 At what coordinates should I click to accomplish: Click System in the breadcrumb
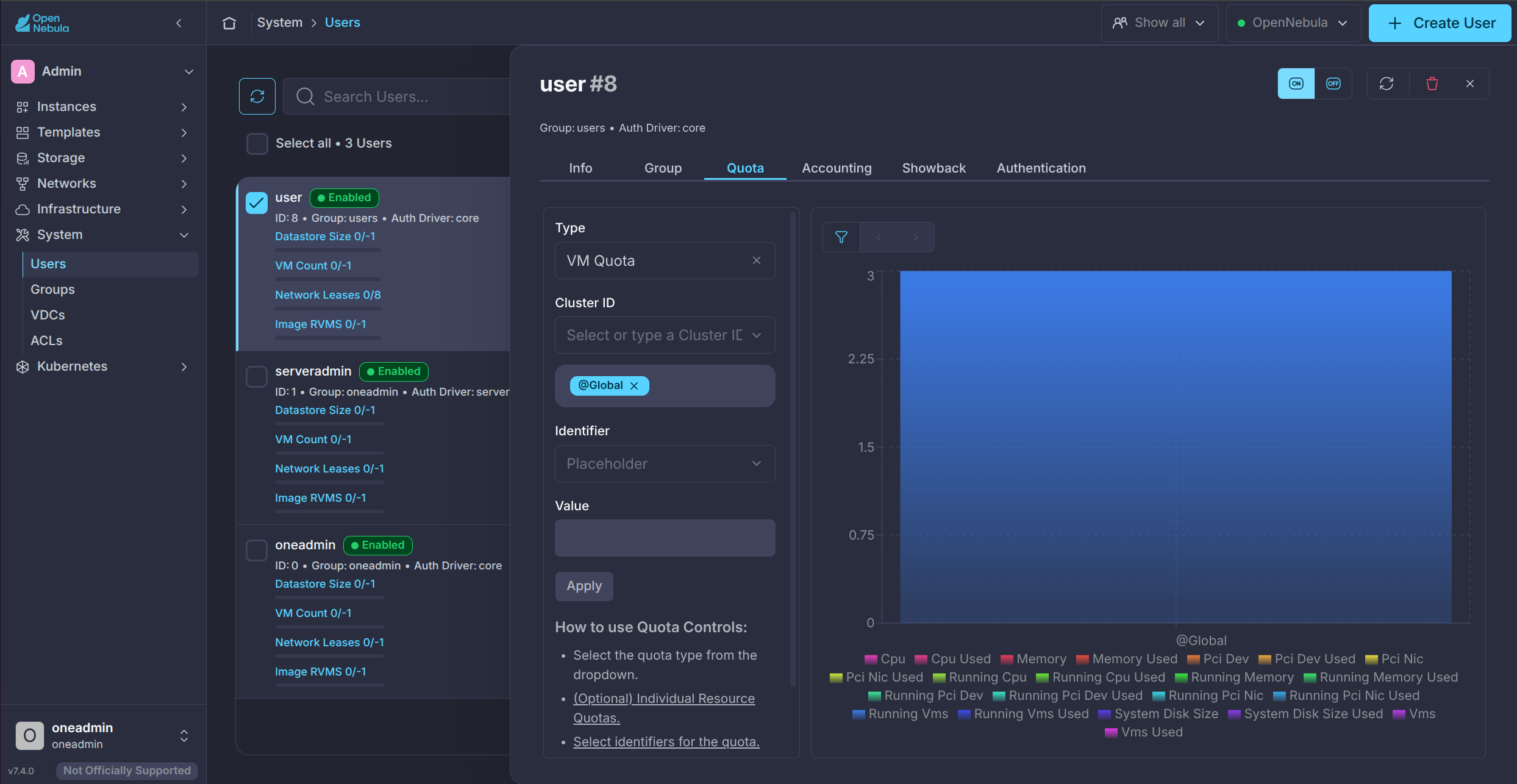click(x=280, y=23)
